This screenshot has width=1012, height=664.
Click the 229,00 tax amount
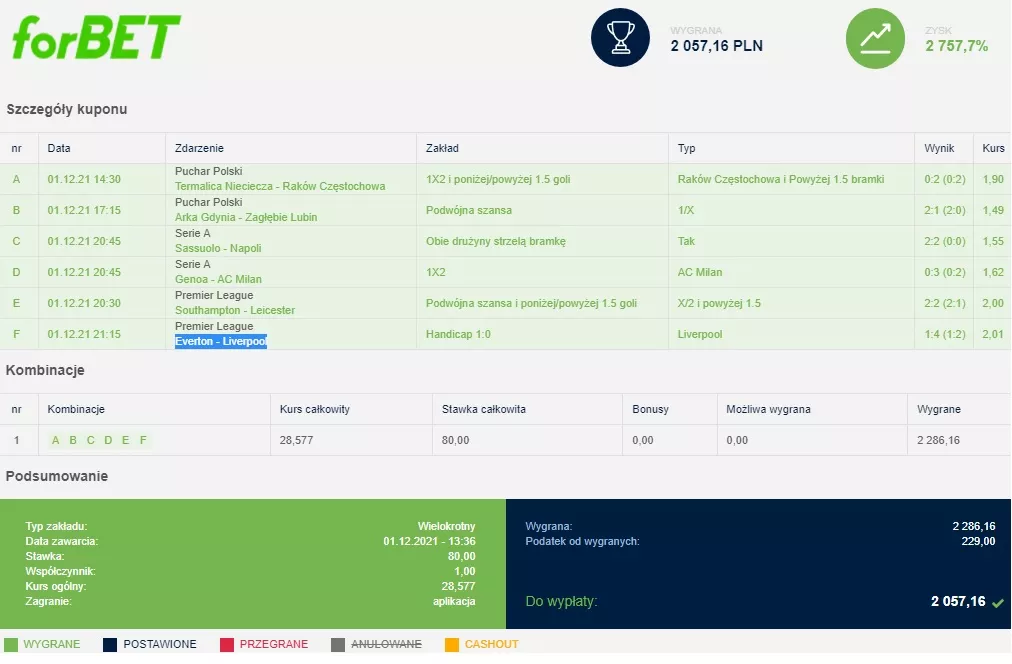click(978, 541)
